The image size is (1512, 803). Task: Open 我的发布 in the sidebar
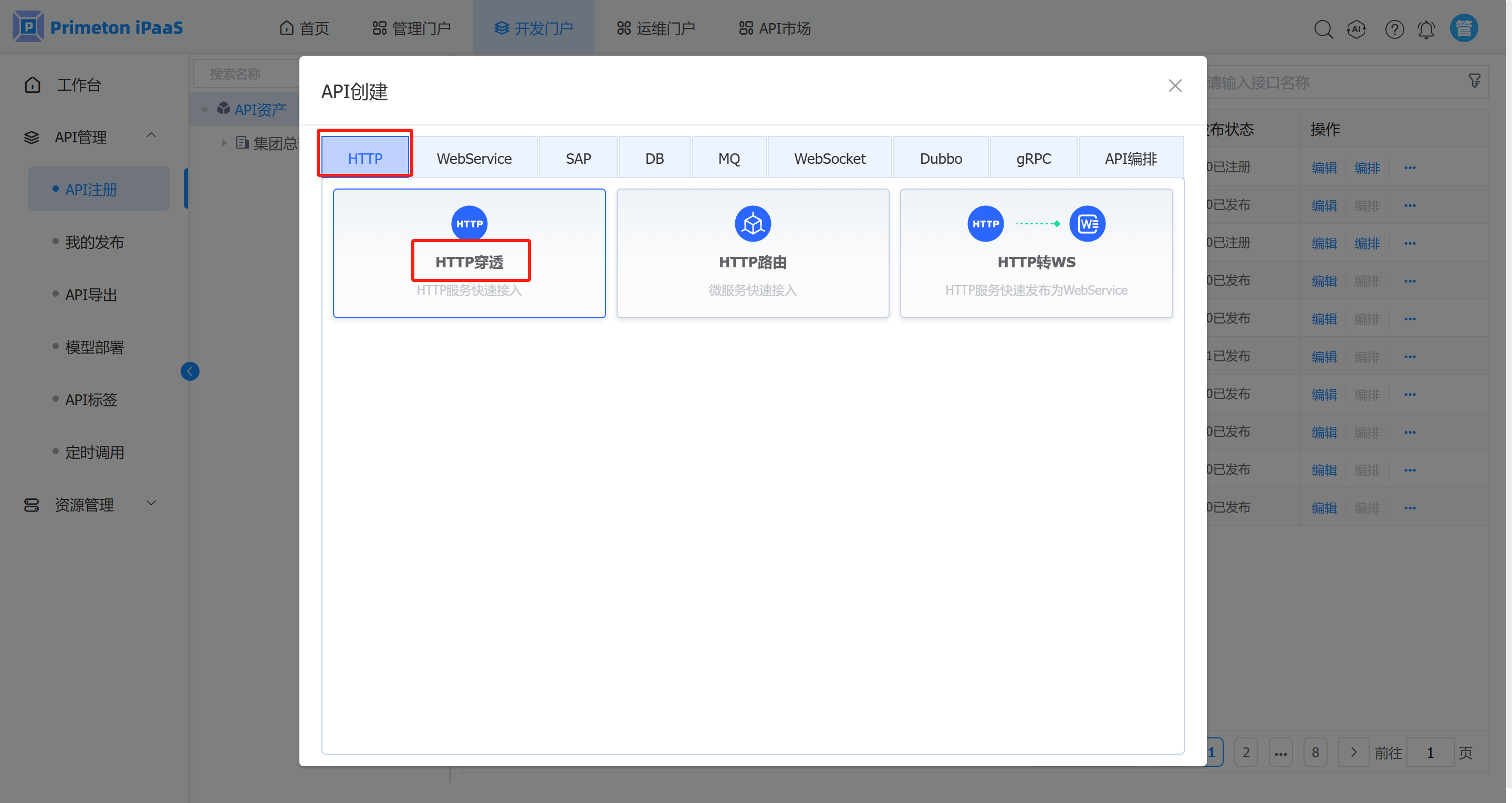point(94,242)
